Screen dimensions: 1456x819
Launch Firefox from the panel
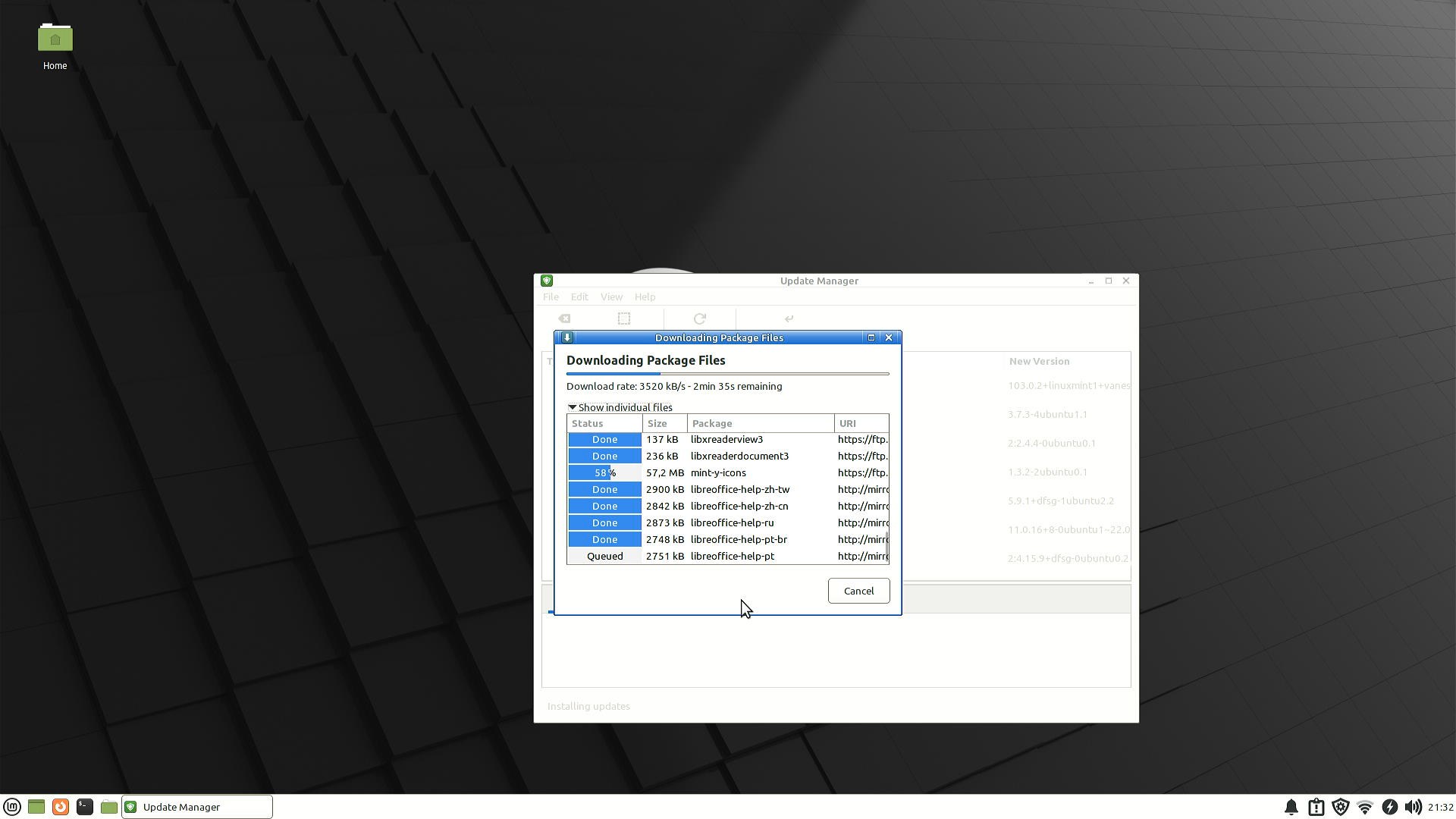(x=61, y=807)
